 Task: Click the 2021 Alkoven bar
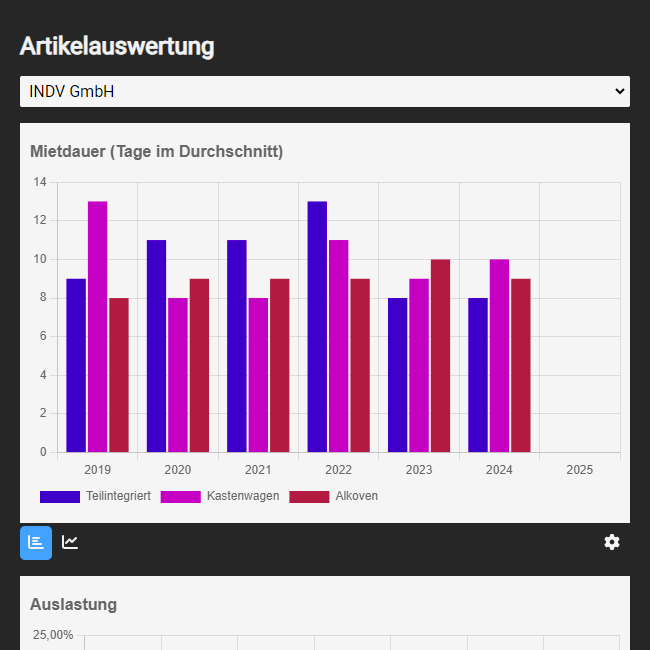coord(279,366)
